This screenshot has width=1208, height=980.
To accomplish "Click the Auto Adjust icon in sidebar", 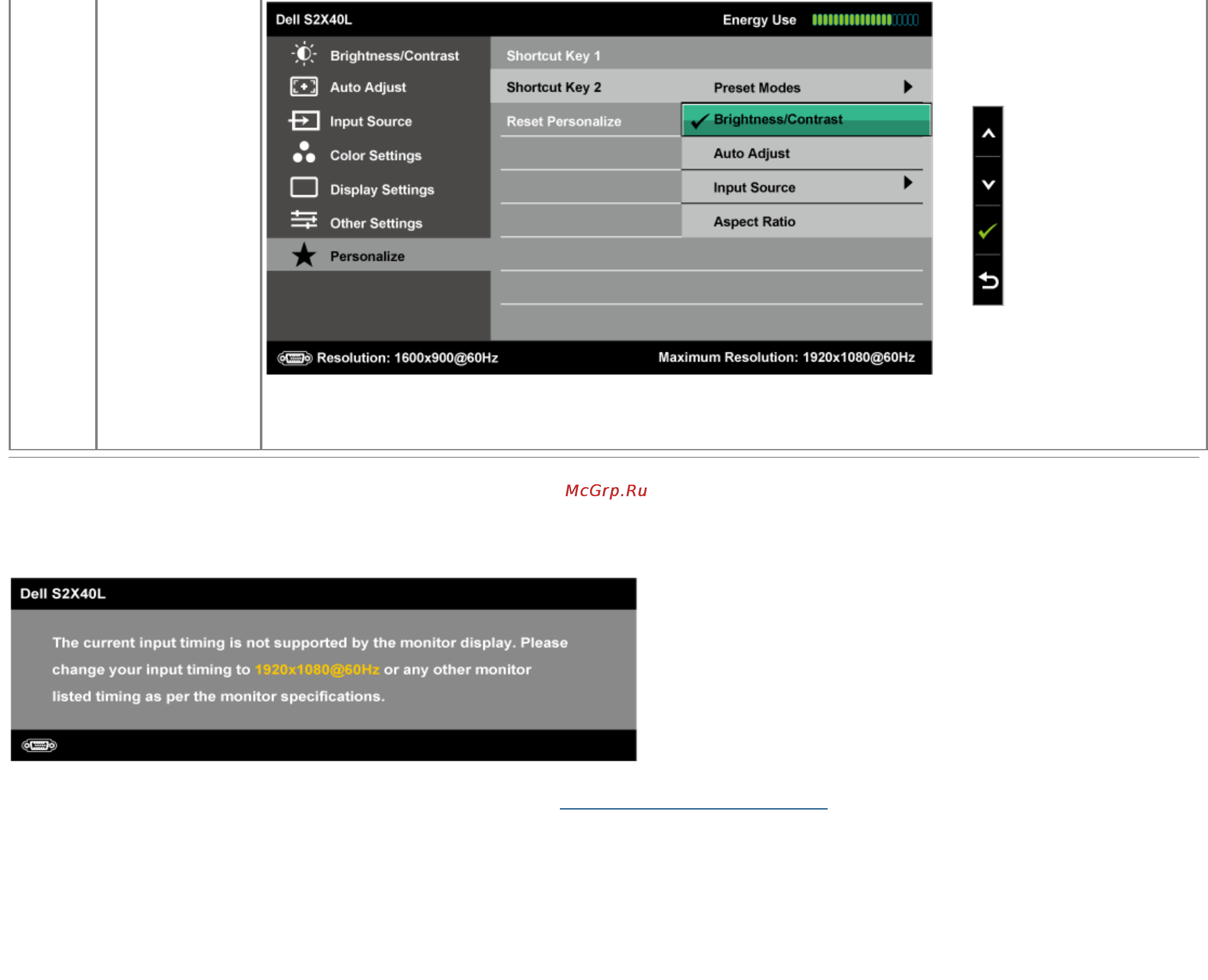I will [304, 87].
